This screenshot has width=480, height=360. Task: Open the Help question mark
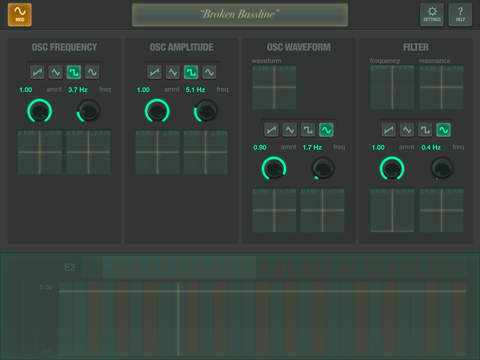point(460,15)
